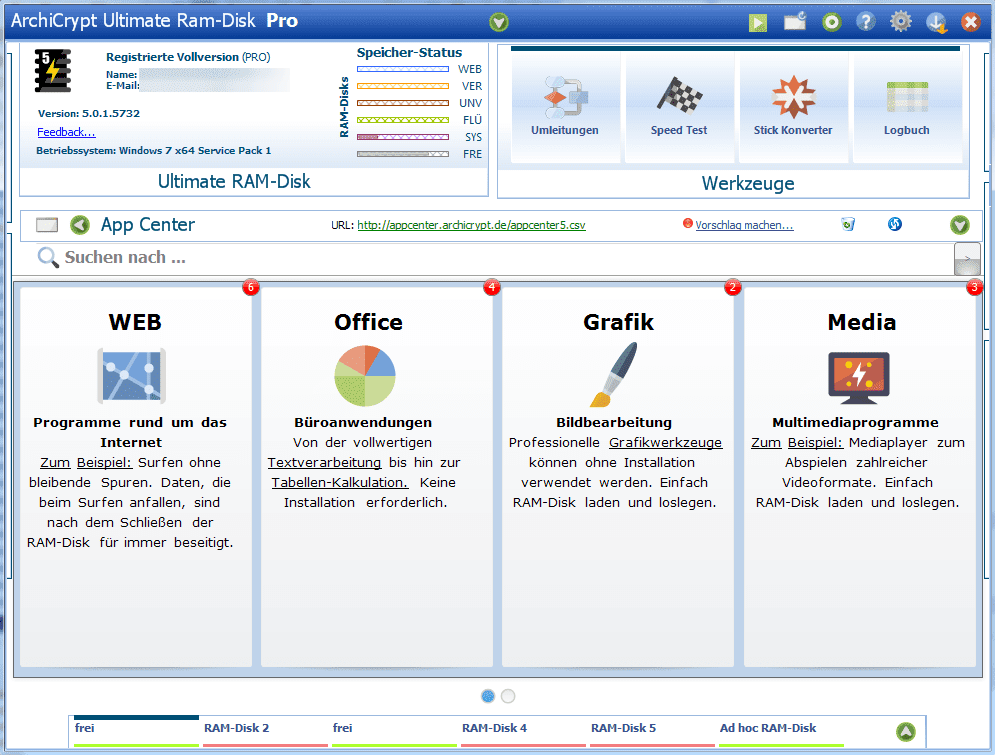
Task: Select the first page indicator dot
Action: [488, 696]
